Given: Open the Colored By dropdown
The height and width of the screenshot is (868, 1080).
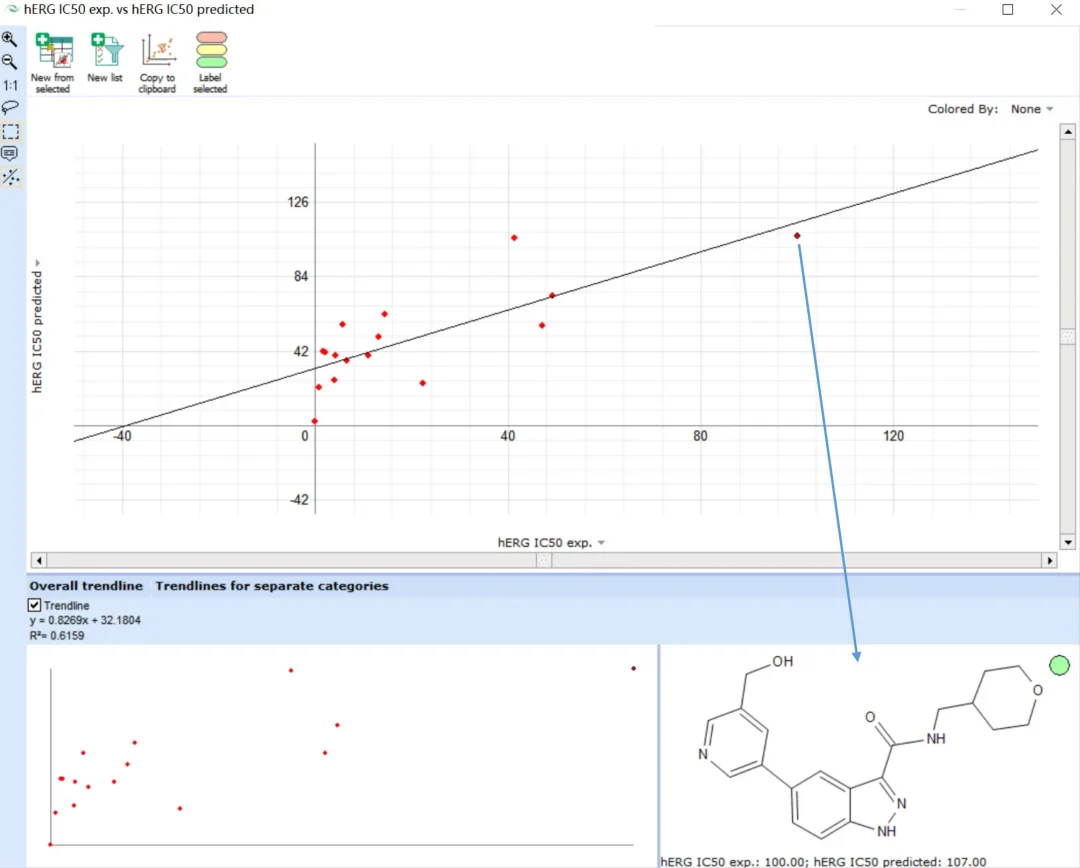Looking at the screenshot, I should coord(1032,109).
